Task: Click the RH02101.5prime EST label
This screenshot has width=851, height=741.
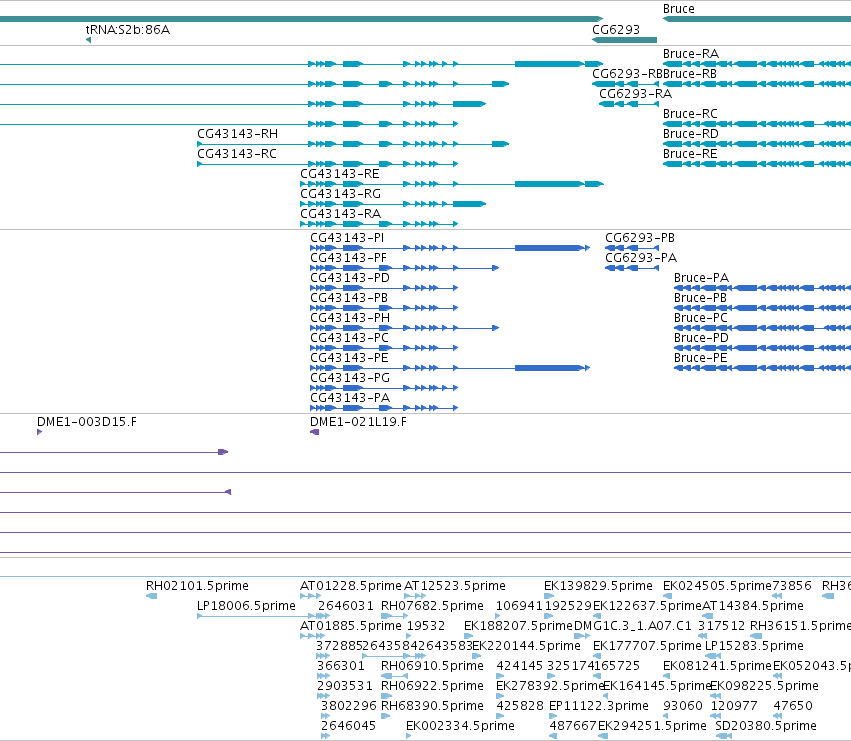Action: tap(197, 586)
